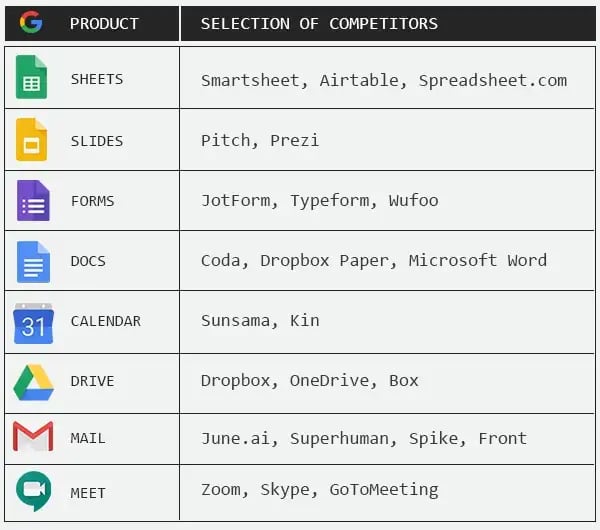Open the red Gmail envelope icon
This screenshot has height=530, width=600.
33,437
